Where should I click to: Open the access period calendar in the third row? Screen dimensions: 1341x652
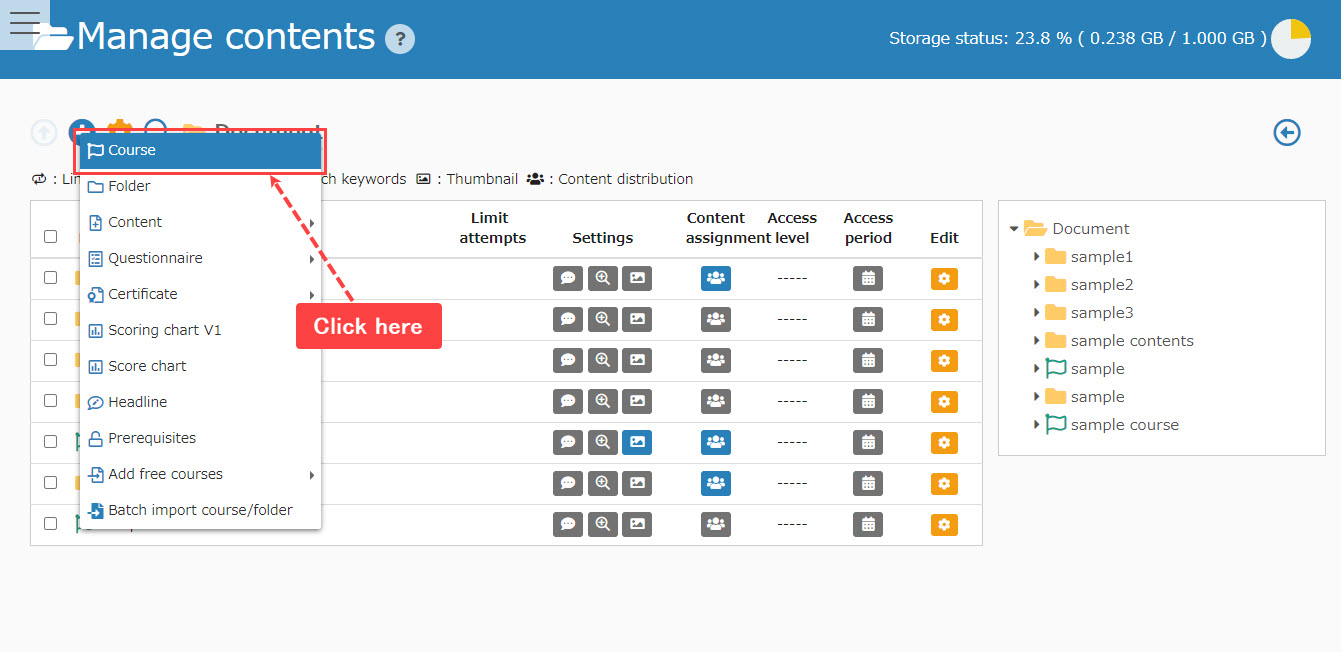click(x=868, y=361)
